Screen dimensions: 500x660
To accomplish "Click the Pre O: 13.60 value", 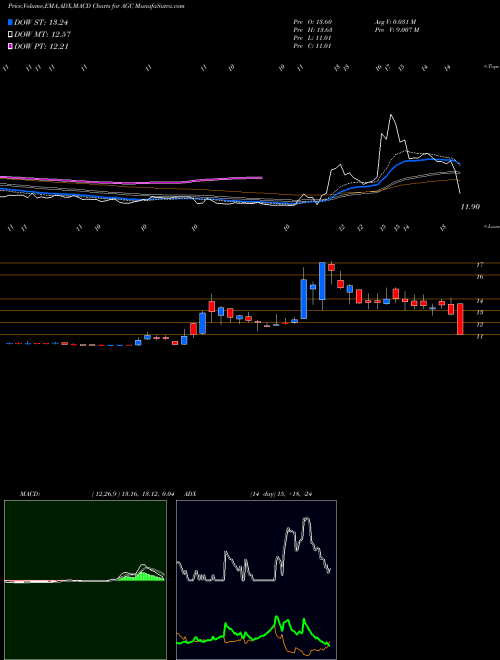I will click(x=314, y=22).
